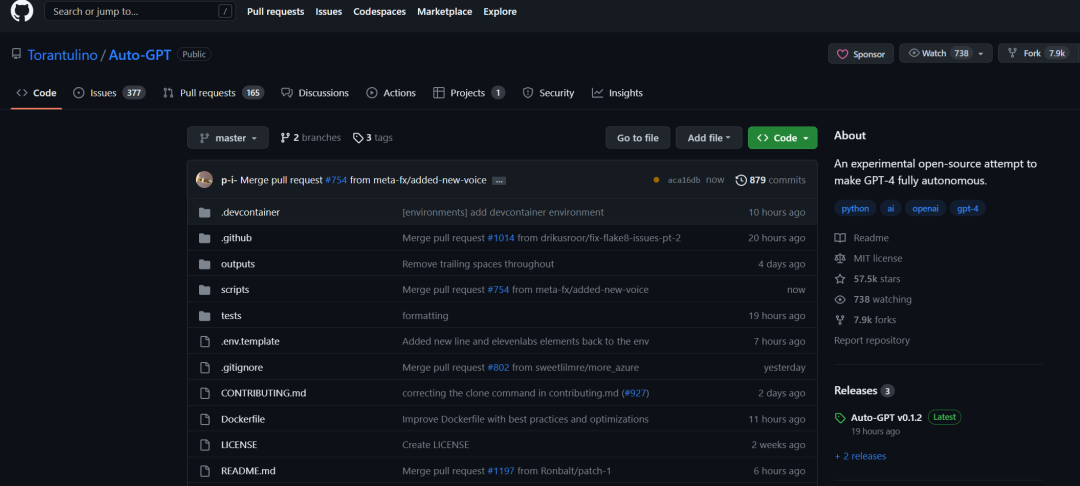Open the Auto-GPT v0.1.2 release
The image size is (1080, 486).
[x=887, y=417]
